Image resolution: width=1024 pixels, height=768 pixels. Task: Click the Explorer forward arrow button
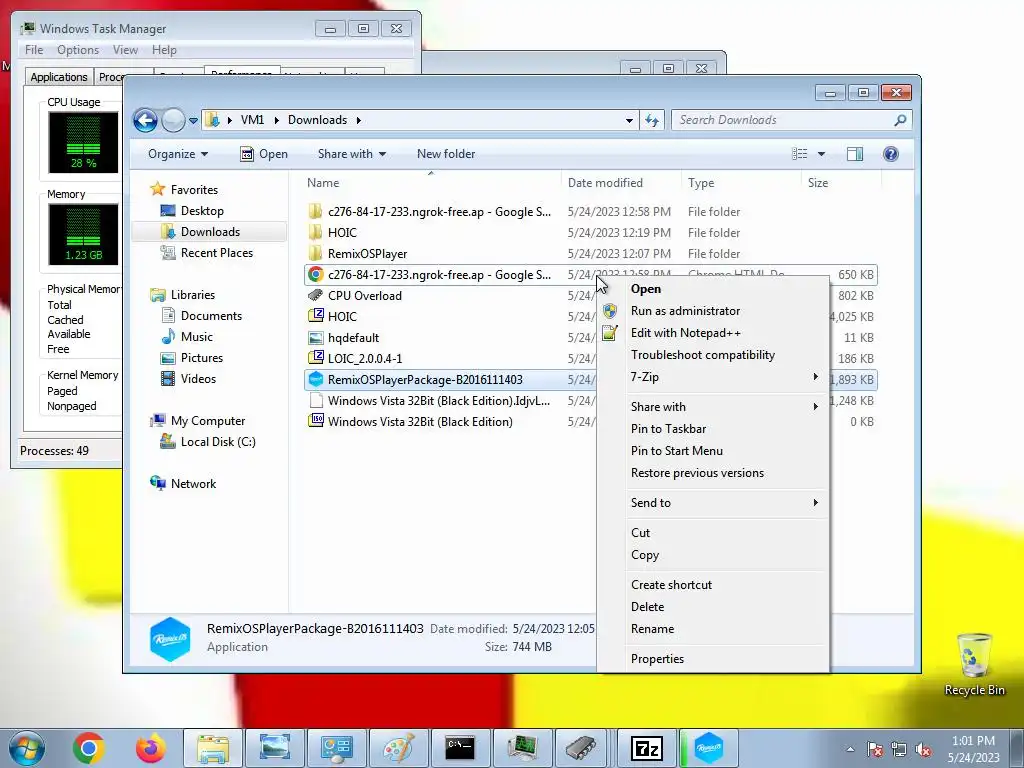173,120
